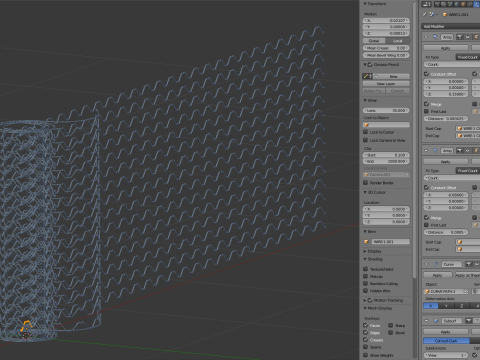Uncheck Edges overlay checkbox
The height and width of the screenshot is (360, 480).
pos(366,332)
